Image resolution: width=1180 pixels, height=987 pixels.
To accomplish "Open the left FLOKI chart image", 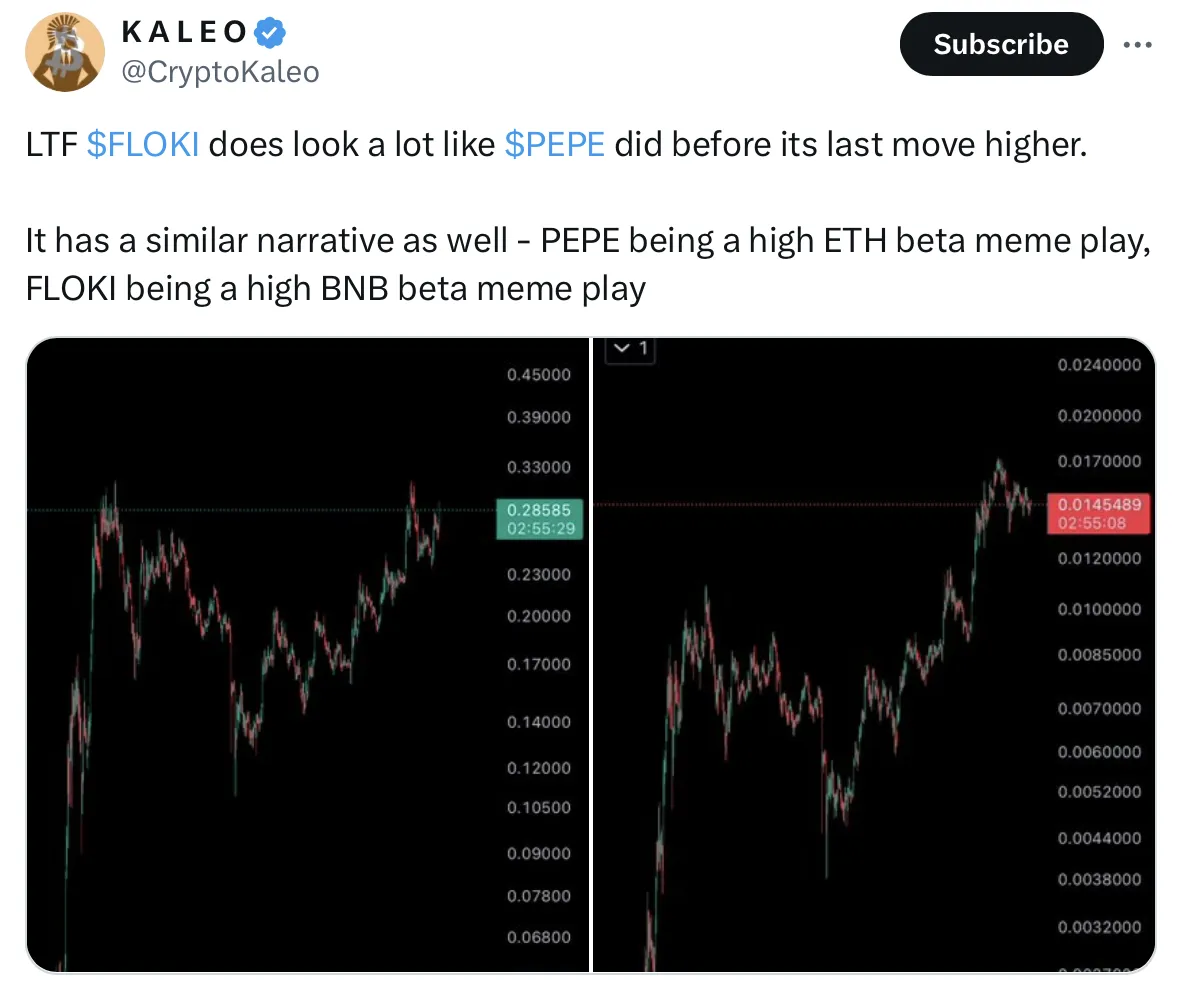I will (x=308, y=654).
